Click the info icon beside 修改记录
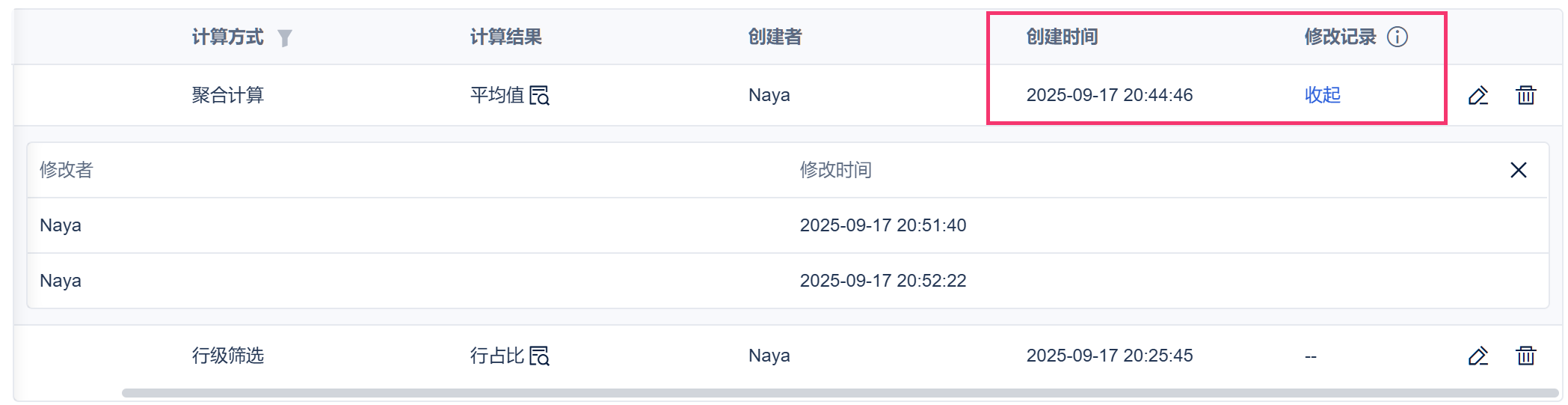Image resolution: width=1568 pixels, height=405 pixels. pos(1397,37)
